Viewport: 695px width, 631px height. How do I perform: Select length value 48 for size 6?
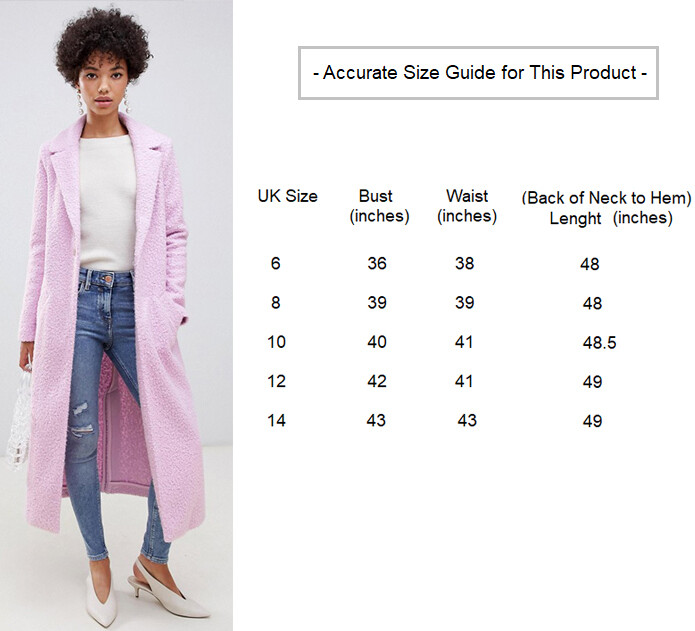(589, 265)
